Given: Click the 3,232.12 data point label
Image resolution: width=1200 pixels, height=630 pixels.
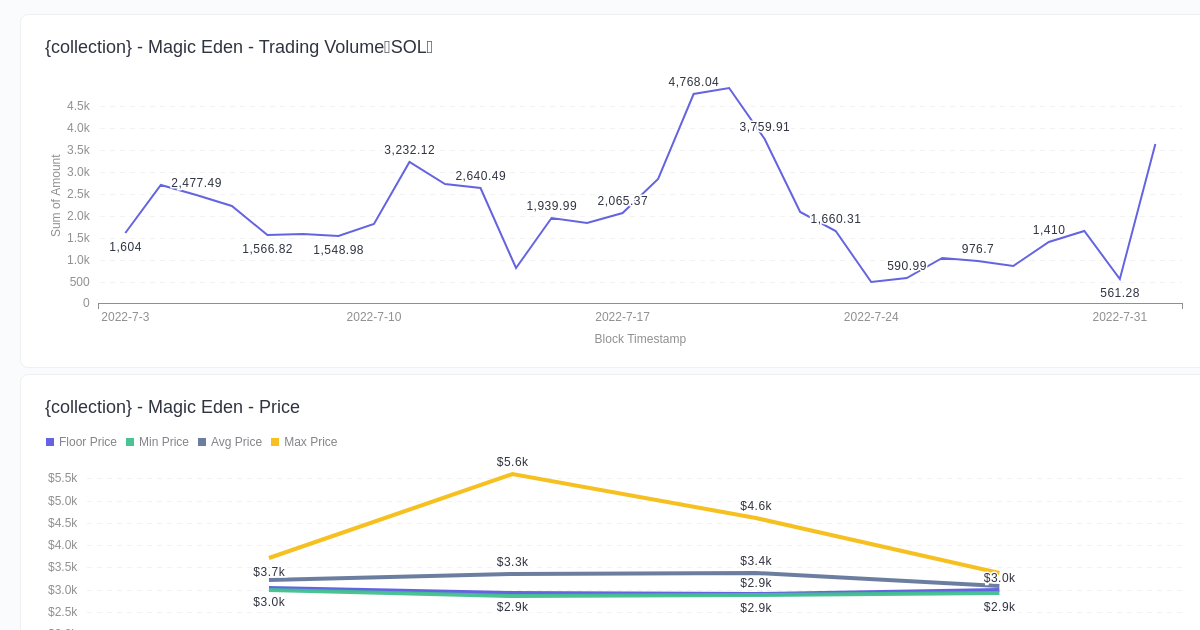Looking at the screenshot, I should pos(410,150).
